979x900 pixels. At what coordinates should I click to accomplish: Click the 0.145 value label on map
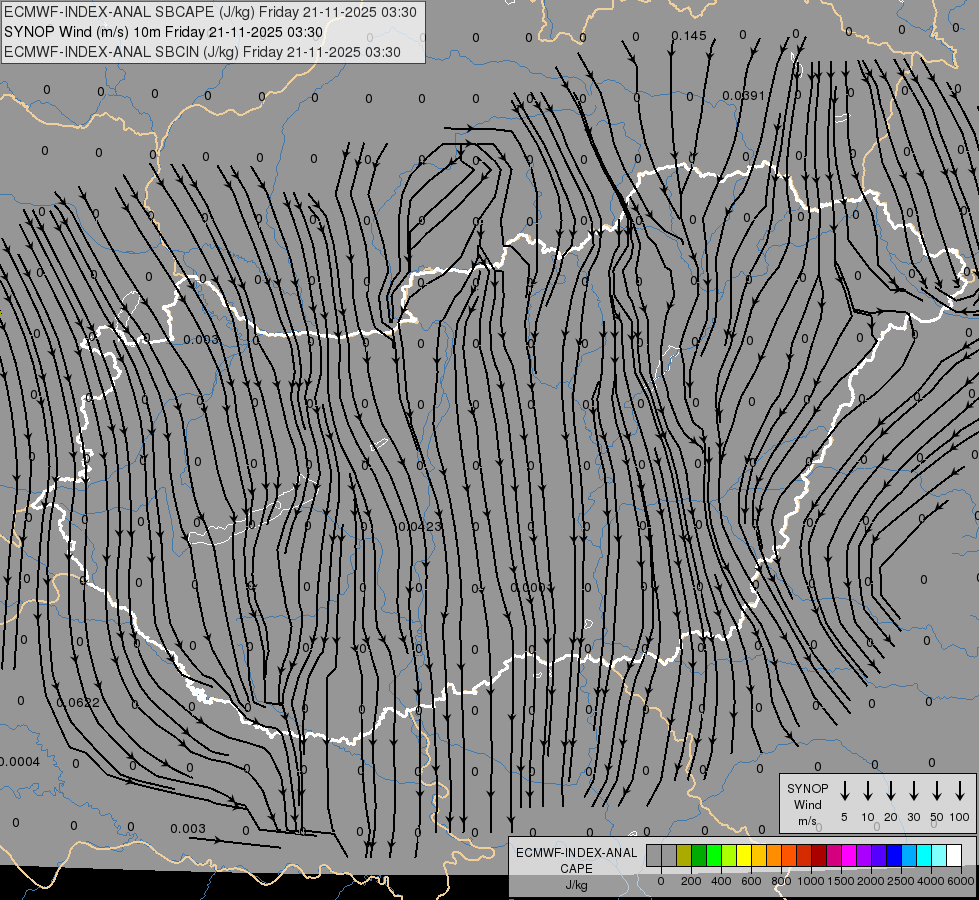[689, 36]
